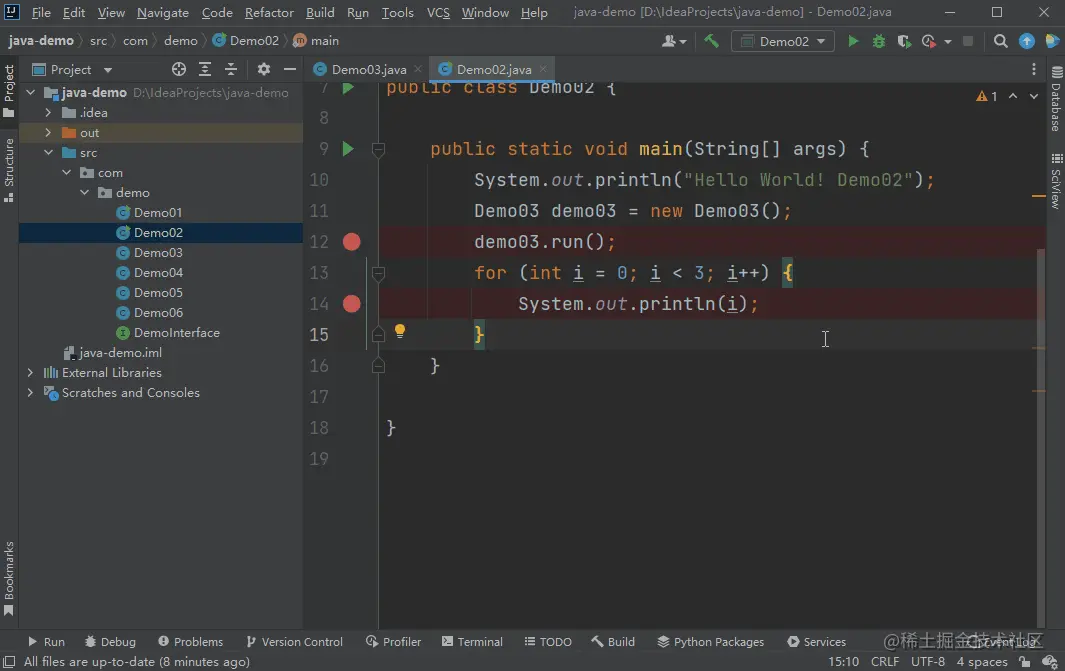Close the Demo02.java tab
This screenshot has width=1065, height=671.
pyautogui.click(x=543, y=69)
